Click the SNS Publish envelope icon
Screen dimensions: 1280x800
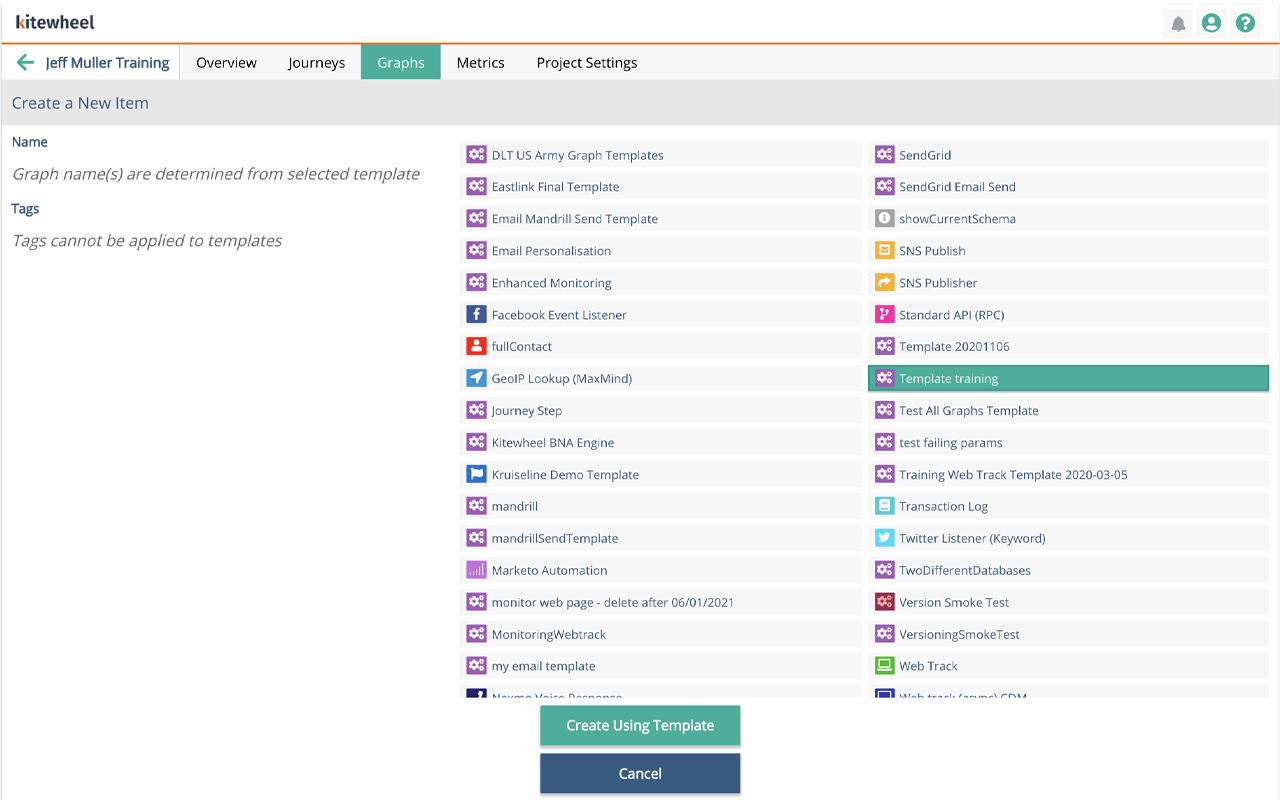[x=884, y=250]
